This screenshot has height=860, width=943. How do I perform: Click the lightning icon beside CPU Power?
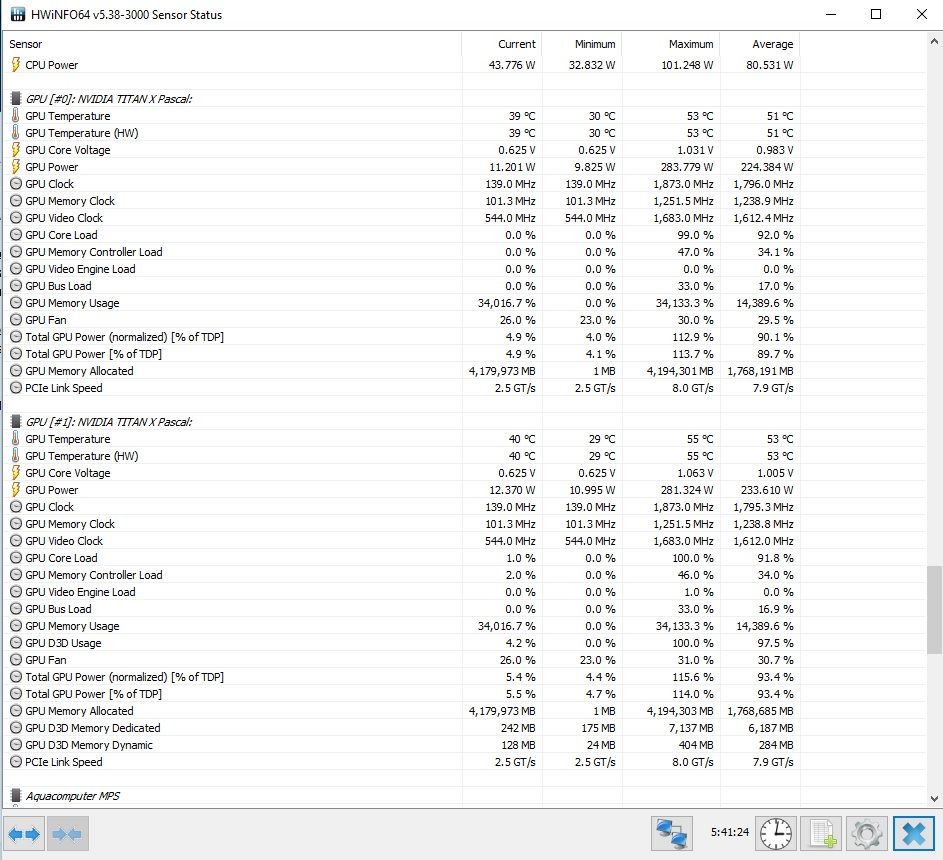point(16,65)
